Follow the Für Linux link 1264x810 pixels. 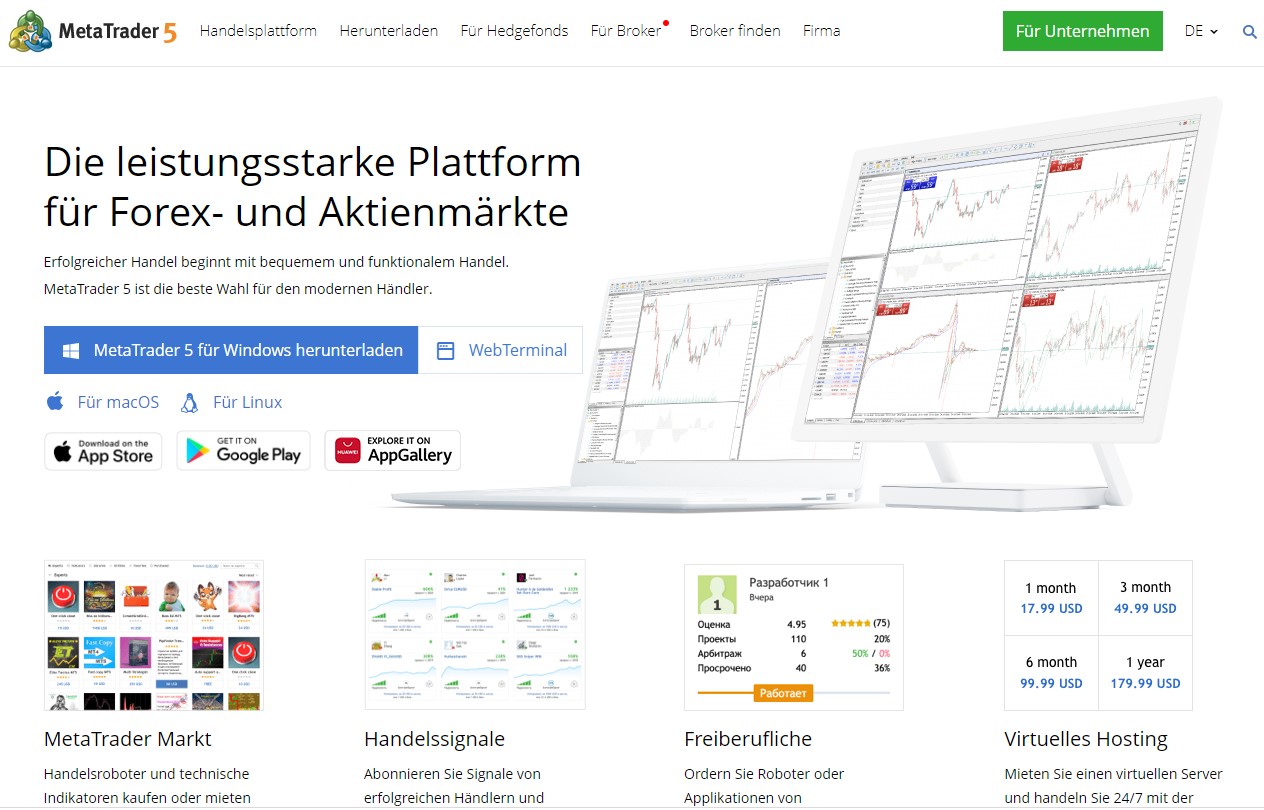[248, 402]
